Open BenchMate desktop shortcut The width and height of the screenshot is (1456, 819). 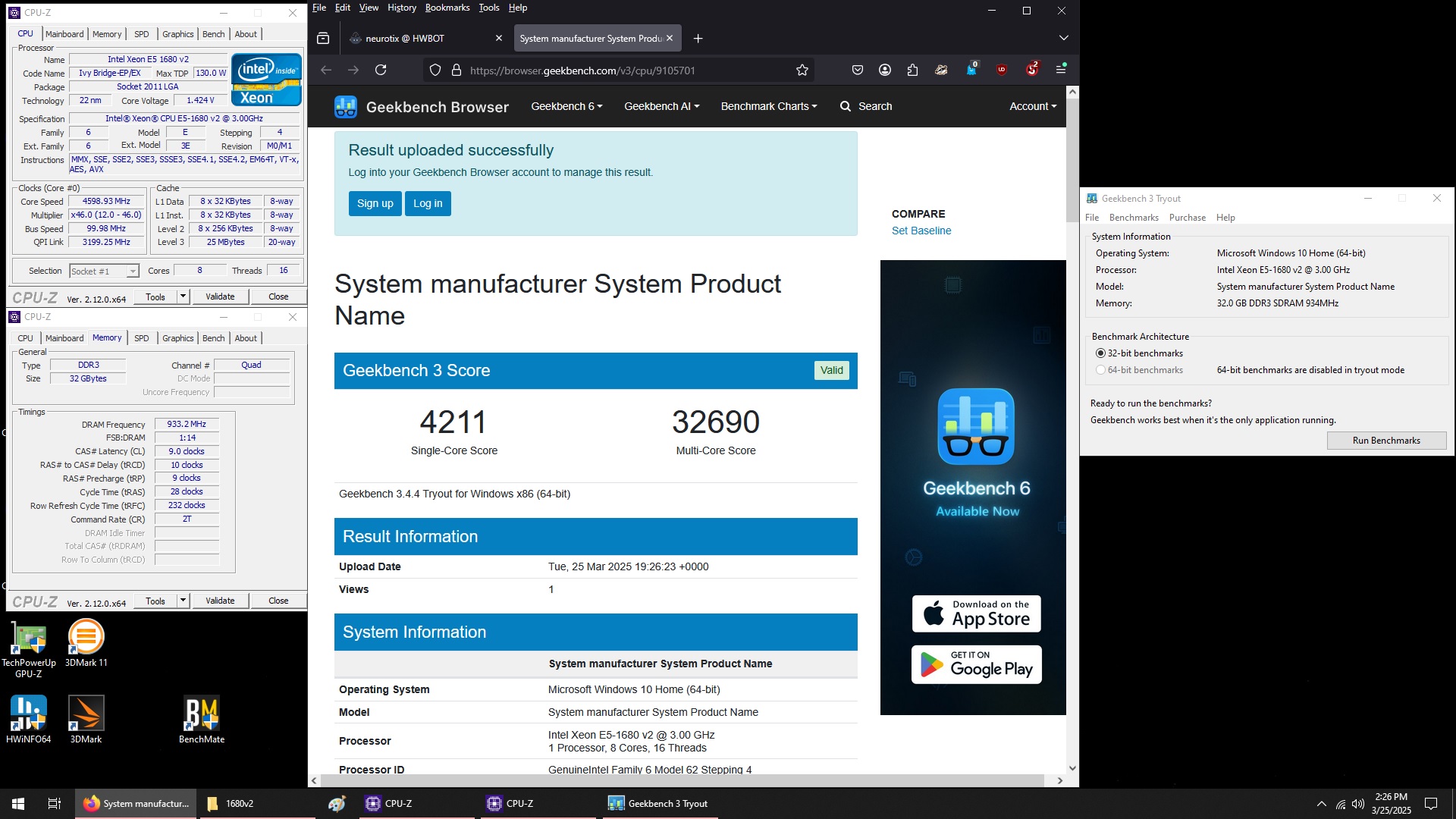pyautogui.click(x=202, y=720)
